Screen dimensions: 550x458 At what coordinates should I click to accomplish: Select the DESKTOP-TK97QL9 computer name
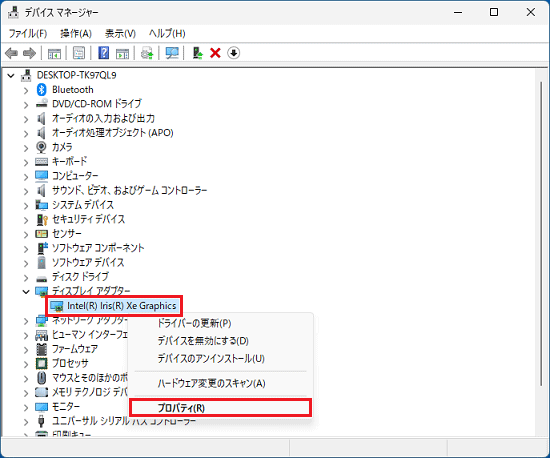click(x=76, y=75)
